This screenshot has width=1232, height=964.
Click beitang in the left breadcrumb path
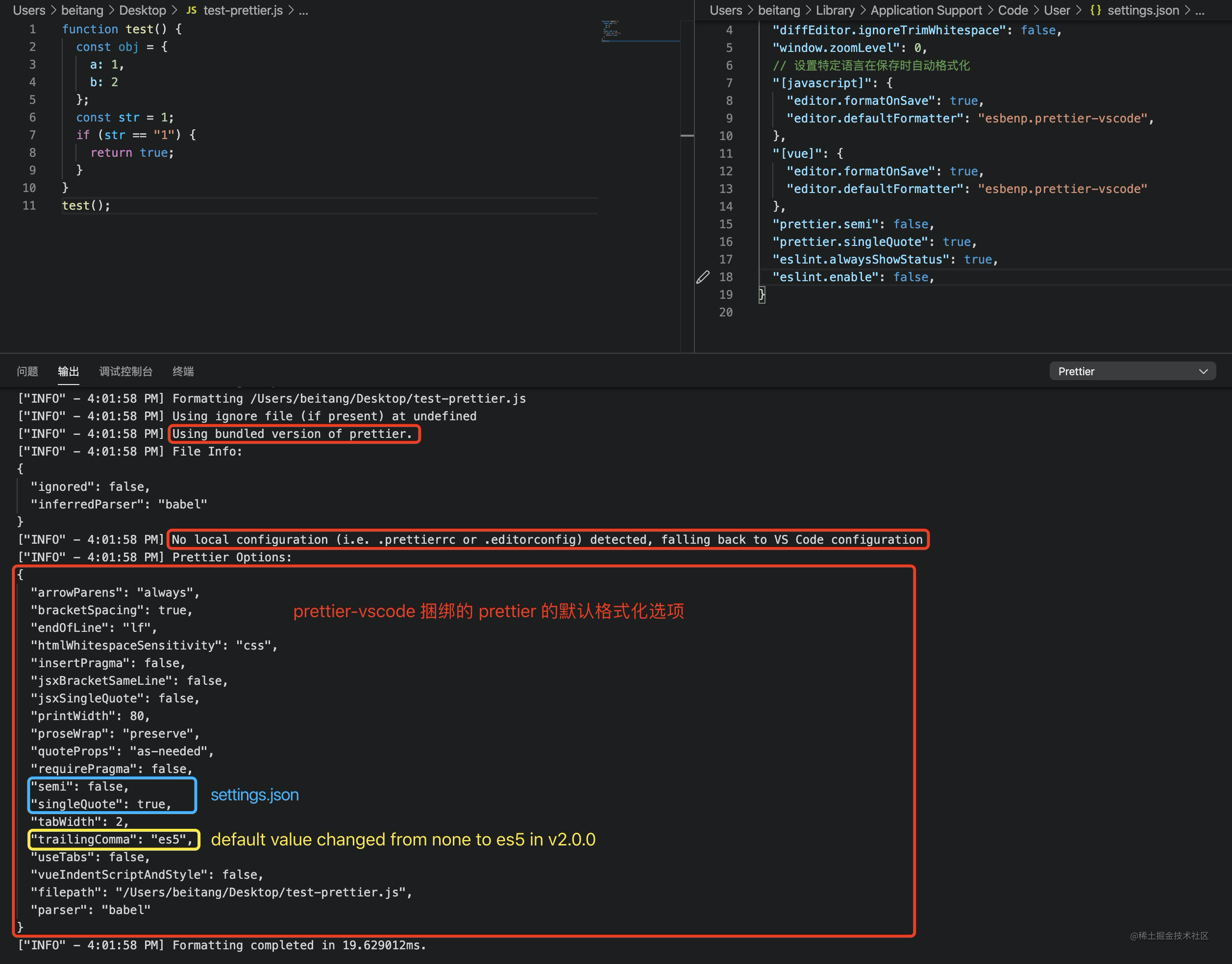(x=82, y=10)
